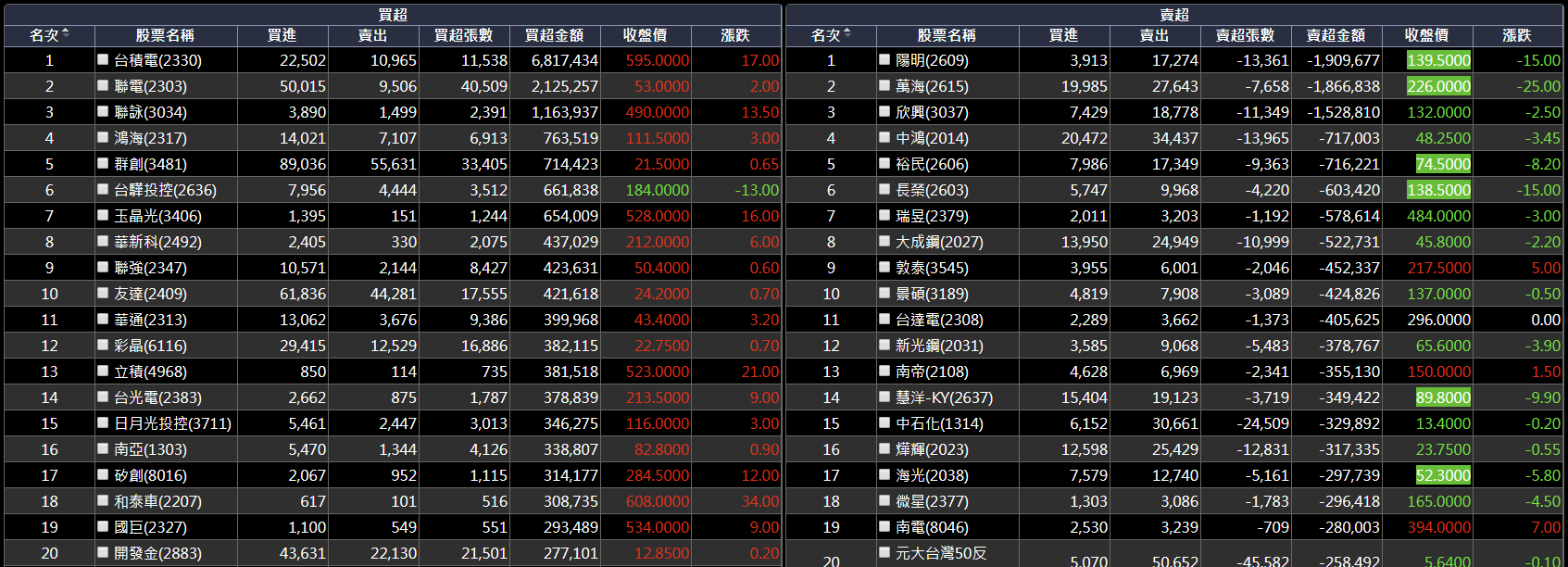Sort by 買超張數 column header

463,35
